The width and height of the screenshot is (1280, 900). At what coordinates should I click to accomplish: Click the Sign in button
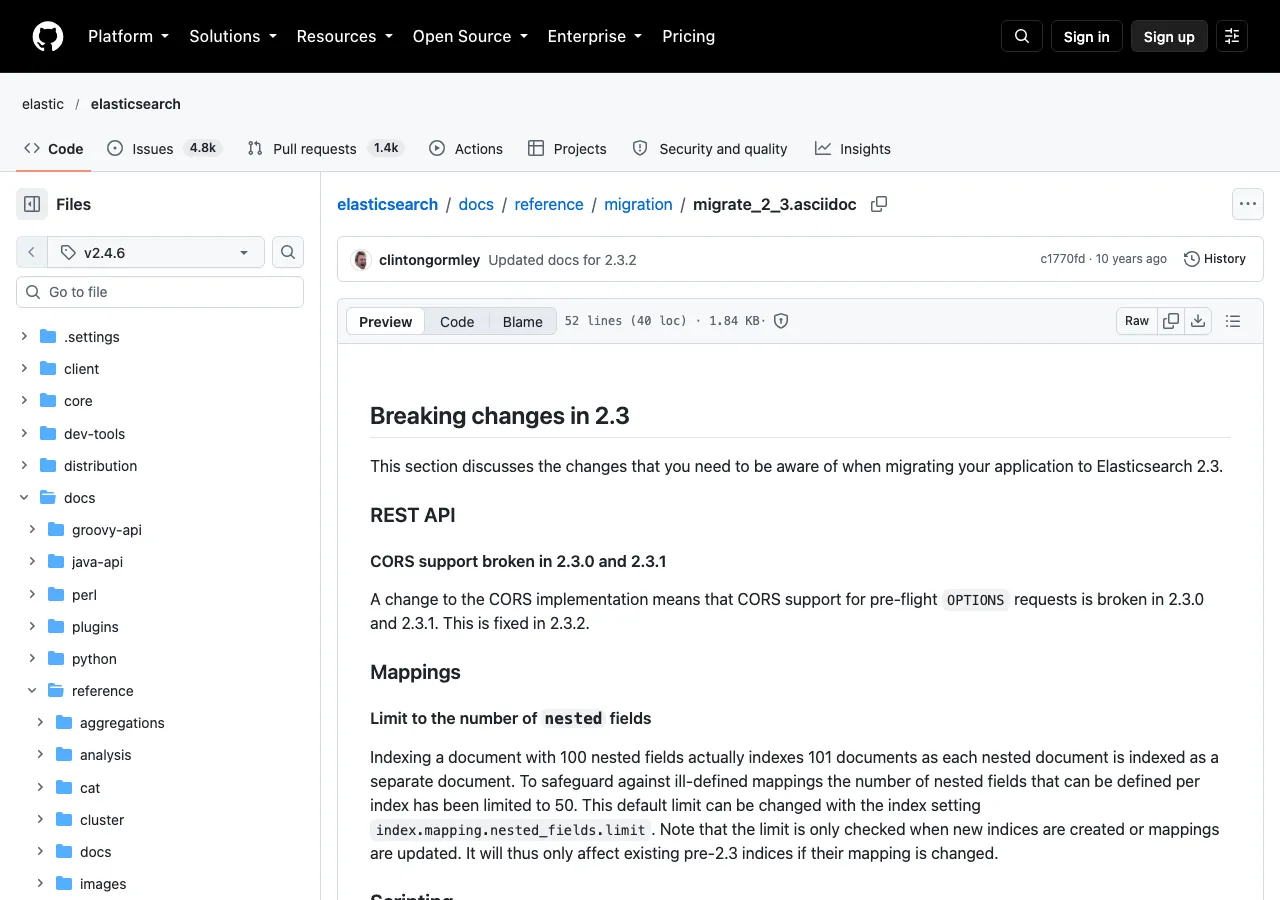(1087, 36)
